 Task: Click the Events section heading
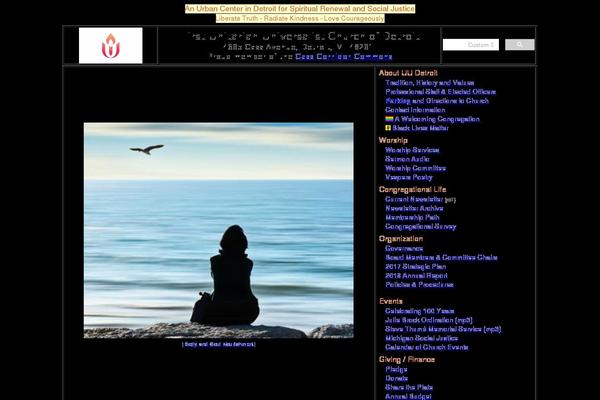391,301
